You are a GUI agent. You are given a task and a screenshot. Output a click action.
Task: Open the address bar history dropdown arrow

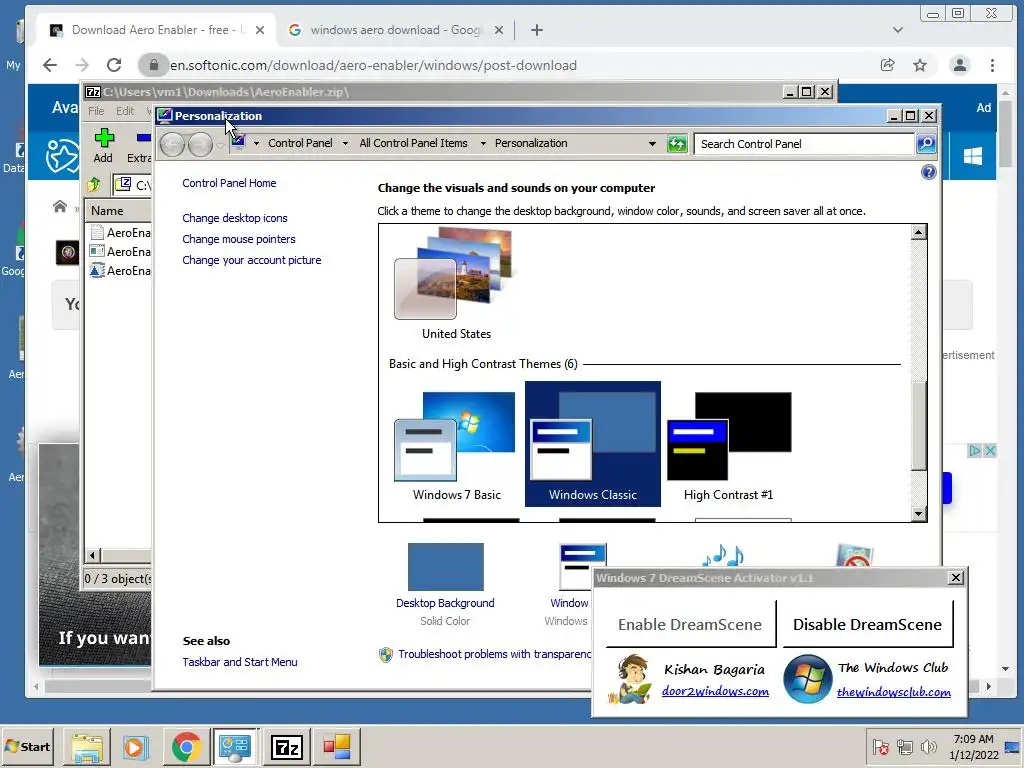[x=652, y=144]
